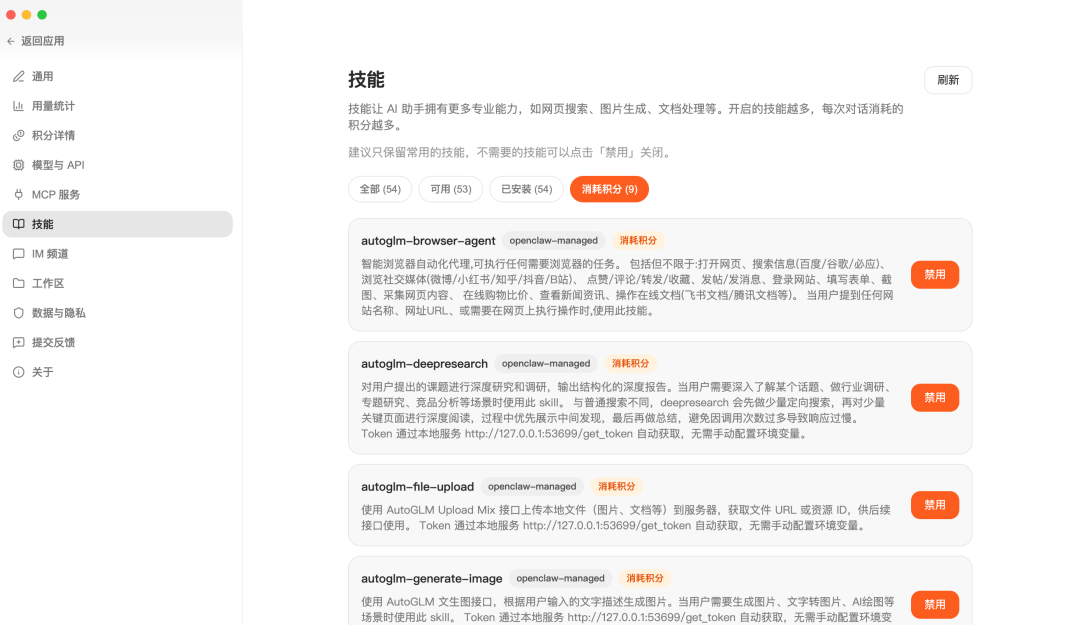Screen dimensions: 1080x625
Task: Open the MCP 服务 label
Action: click(56, 195)
